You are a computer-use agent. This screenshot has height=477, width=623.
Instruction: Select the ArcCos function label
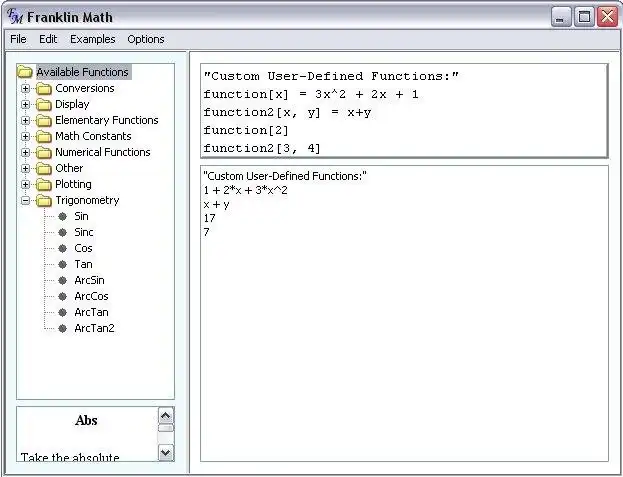pos(91,296)
